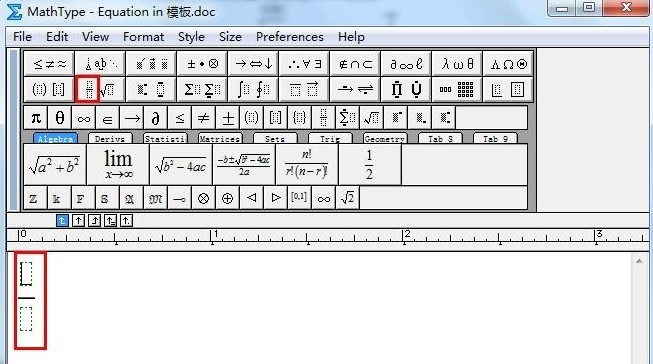Switch to the Algebra tab
653x364 pixels.
pos(55,139)
